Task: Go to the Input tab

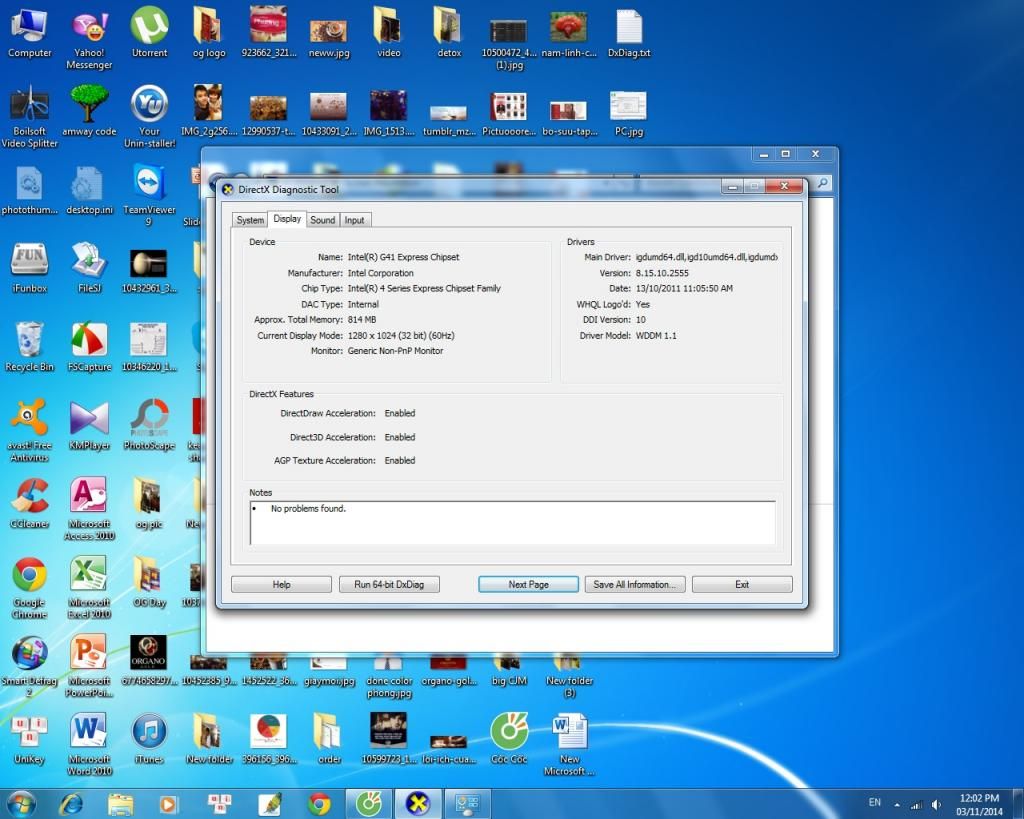Action: click(x=354, y=220)
